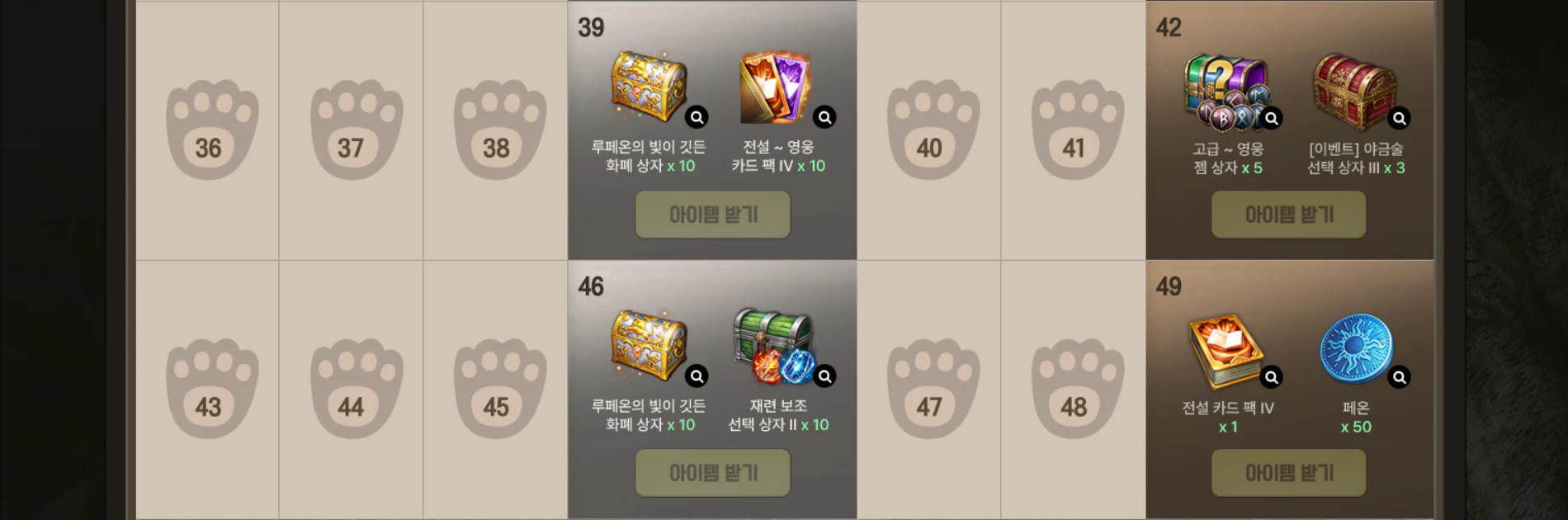The image size is (1568, 520).
Task: Click the golden currency chest on day 46
Action: [649, 346]
